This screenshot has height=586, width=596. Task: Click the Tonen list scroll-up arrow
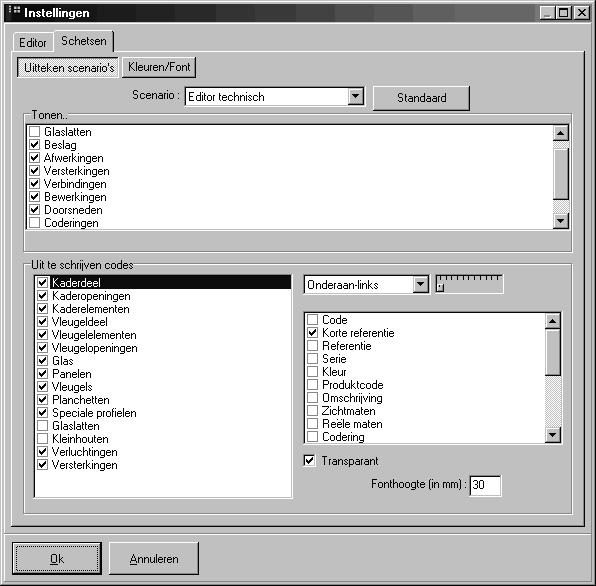(561, 133)
